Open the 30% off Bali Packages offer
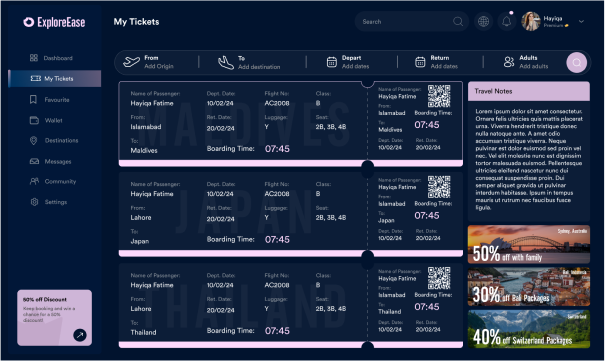The height and width of the screenshot is (361, 605). pyautogui.click(x=529, y=287)
